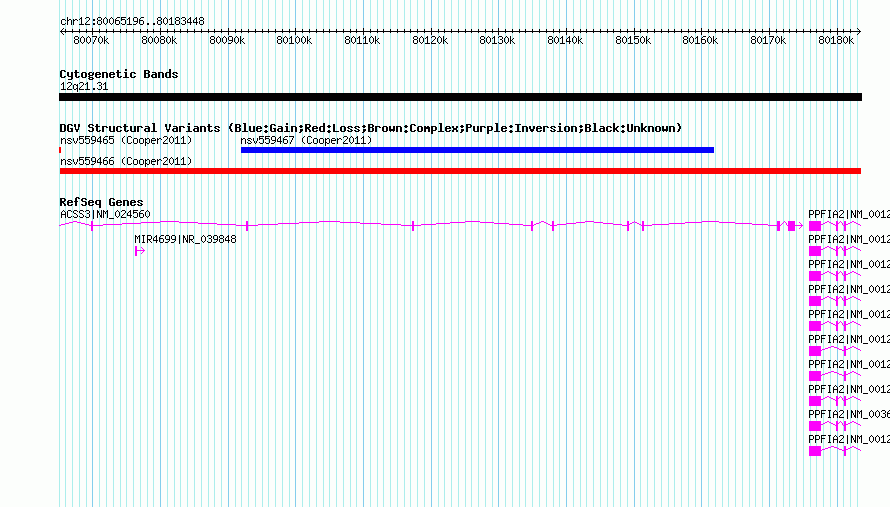Click the 80150k scale mark

[633, 40]
